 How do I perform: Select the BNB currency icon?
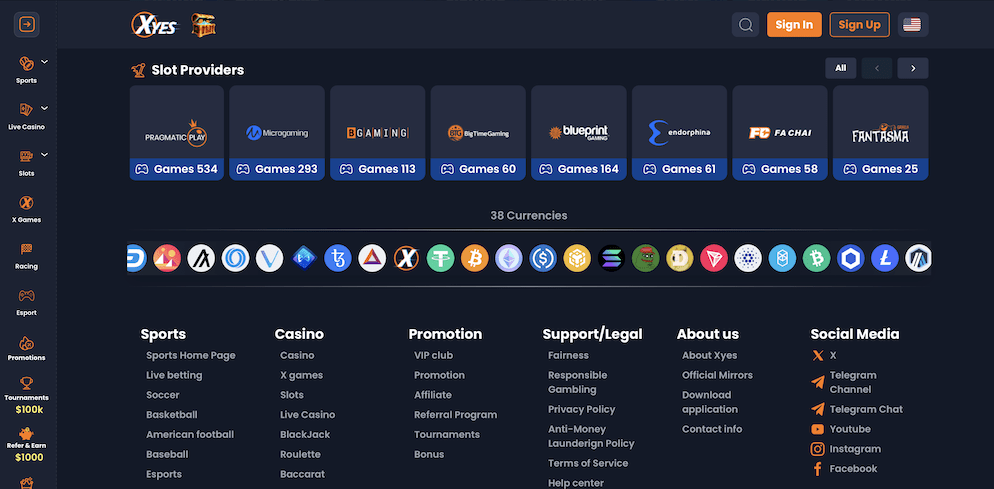578,258
